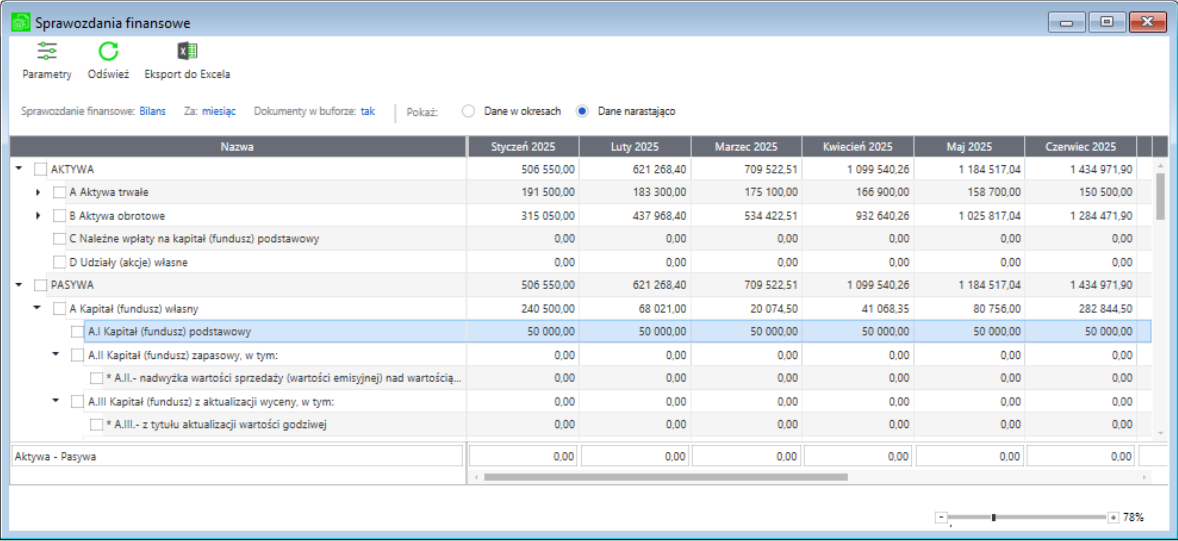
Task: Open the Parametry settings icon
Action: (x=47, y=52)
